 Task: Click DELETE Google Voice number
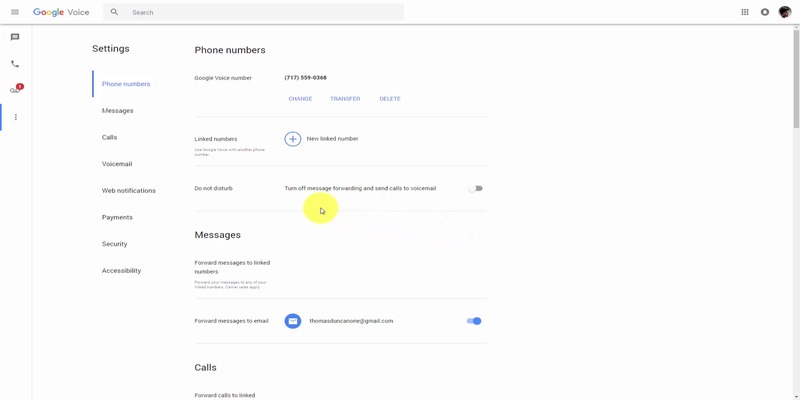point(390,99)
